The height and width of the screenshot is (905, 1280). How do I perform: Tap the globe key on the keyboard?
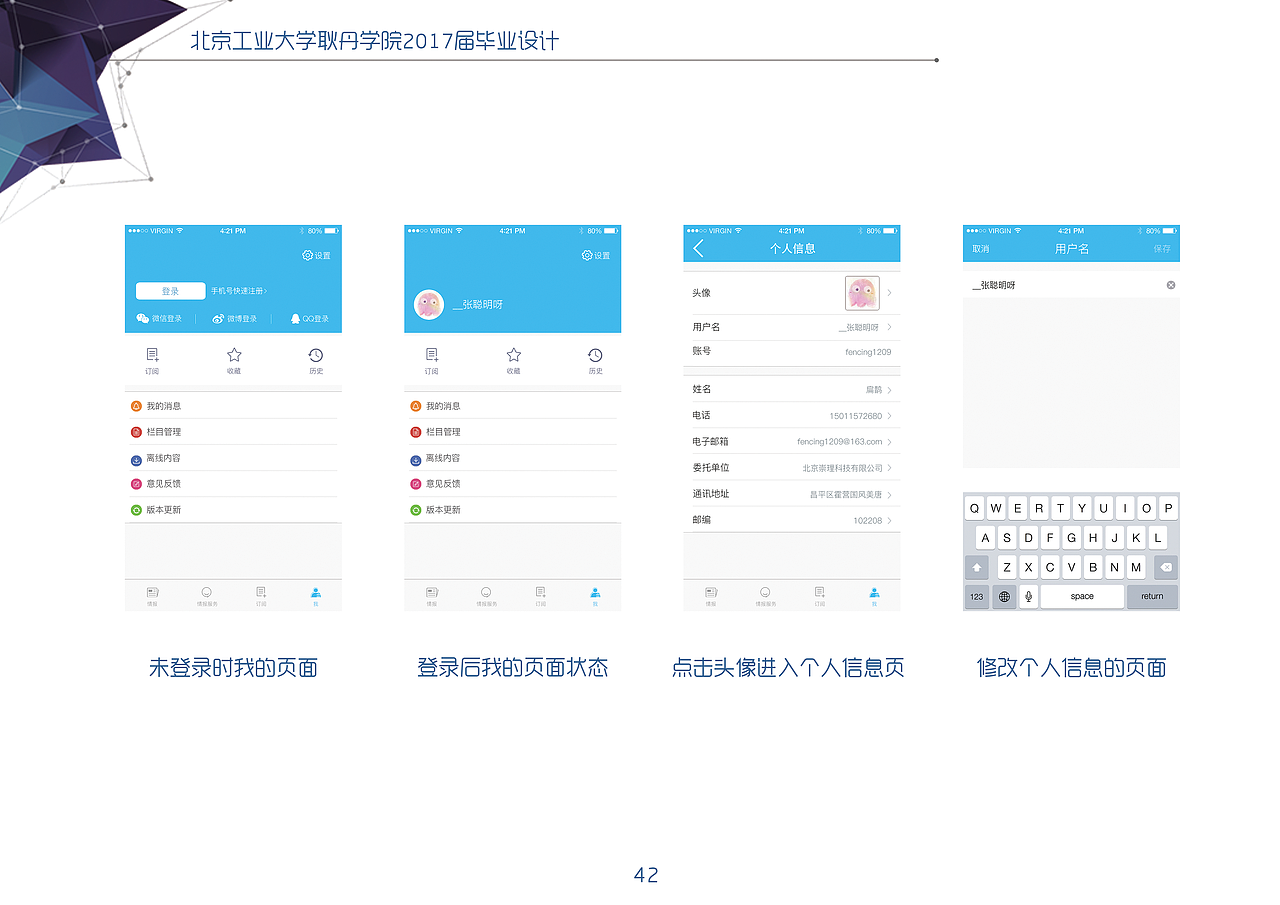point(1004,596)
